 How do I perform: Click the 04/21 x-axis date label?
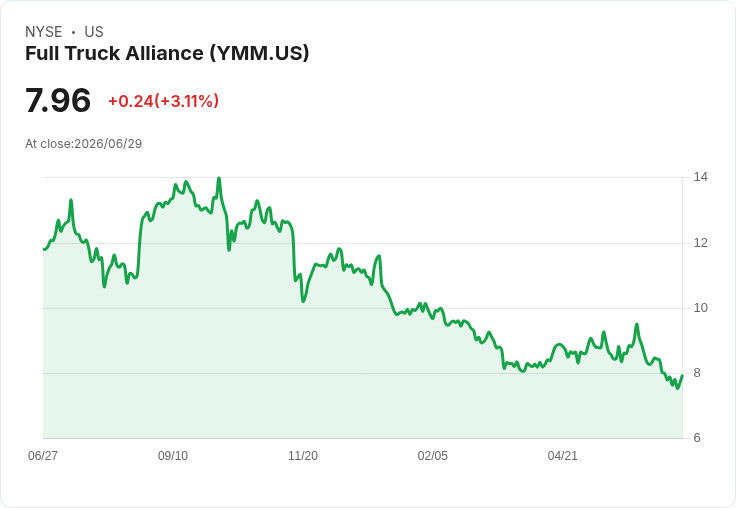tap(562, 455)
